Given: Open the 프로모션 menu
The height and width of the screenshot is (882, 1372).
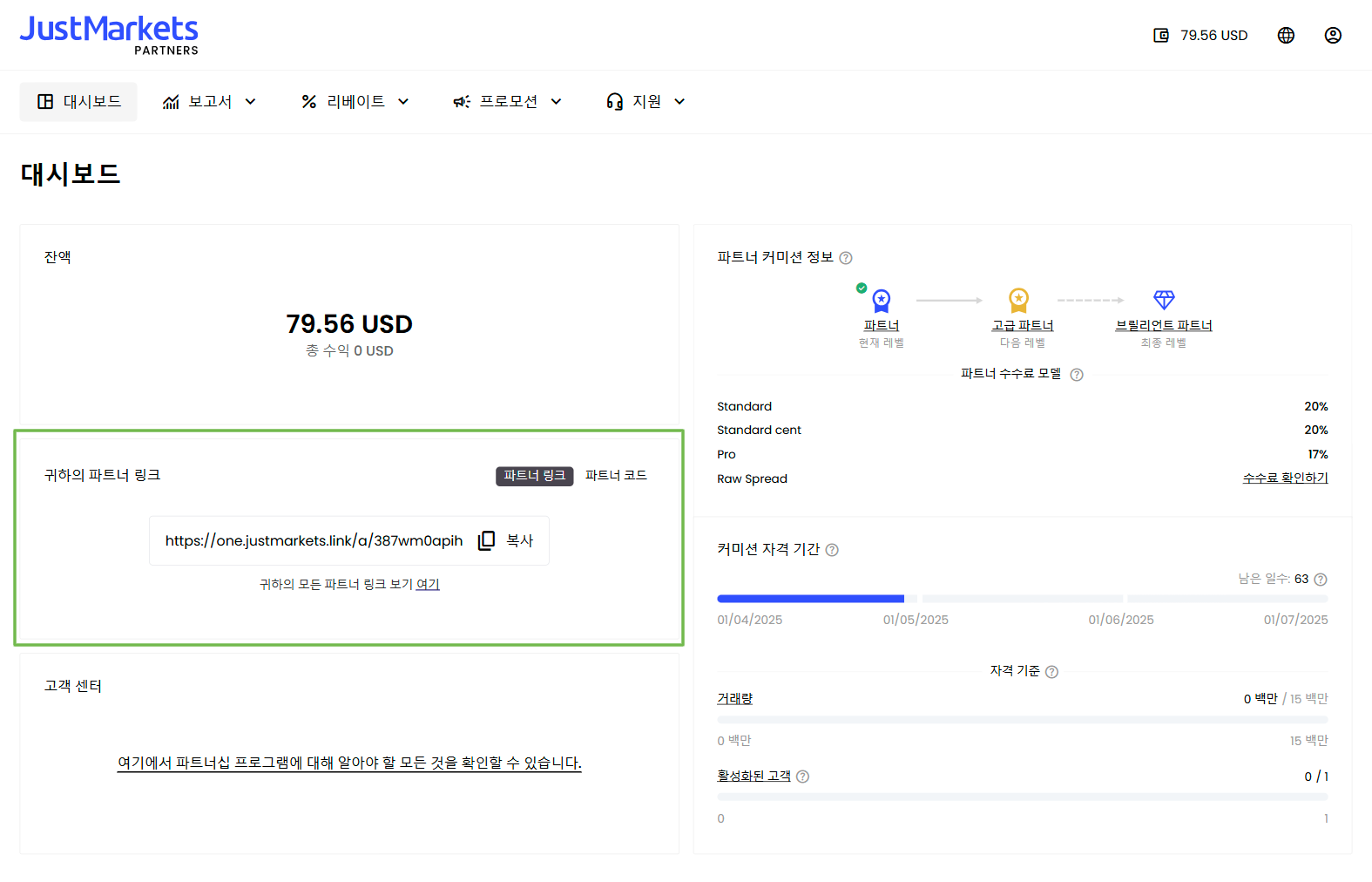Looking at the screenshot, I should [x=508, y=102].
